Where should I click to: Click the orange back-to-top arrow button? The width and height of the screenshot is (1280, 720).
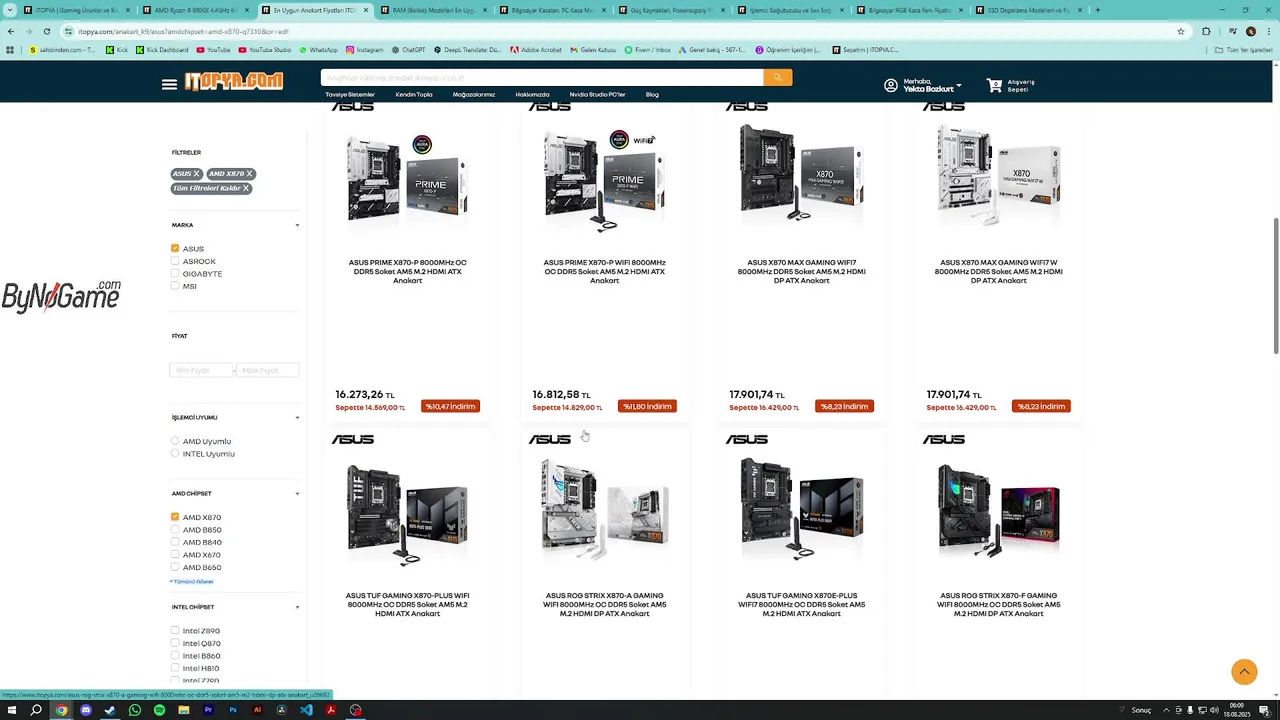point(1244,672)
